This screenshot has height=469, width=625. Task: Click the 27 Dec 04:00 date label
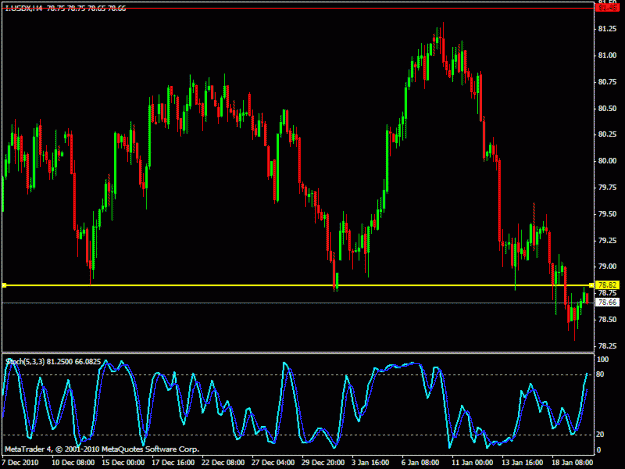coord(273,463)
